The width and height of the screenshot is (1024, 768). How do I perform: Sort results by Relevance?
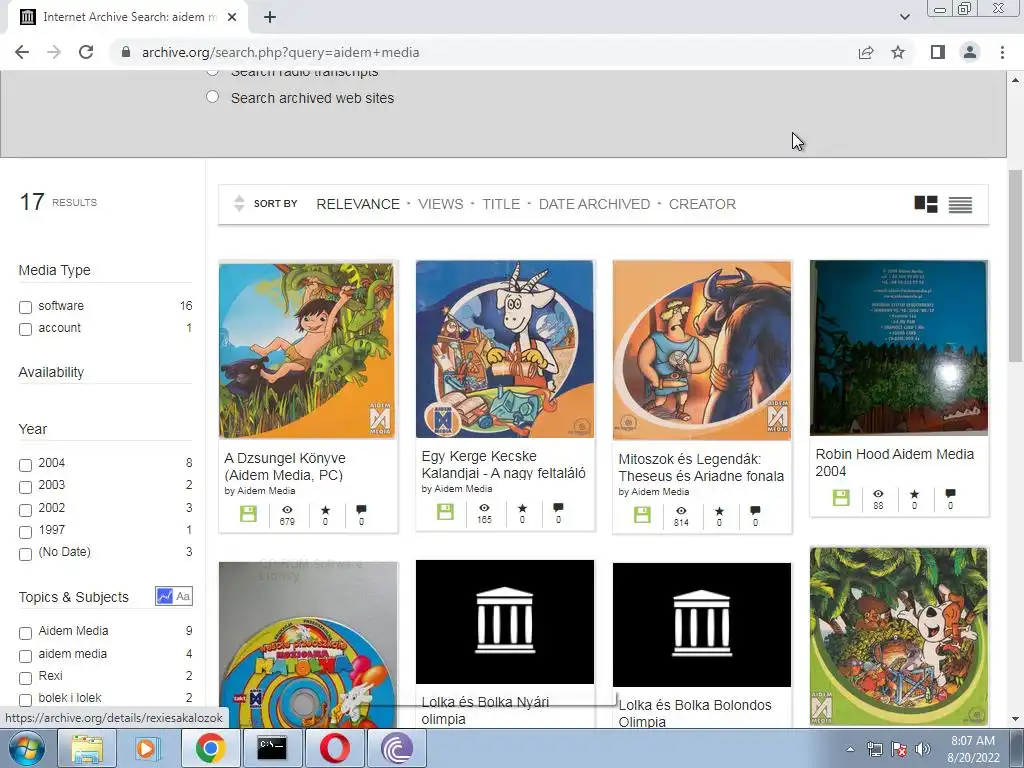coord(358,204)
